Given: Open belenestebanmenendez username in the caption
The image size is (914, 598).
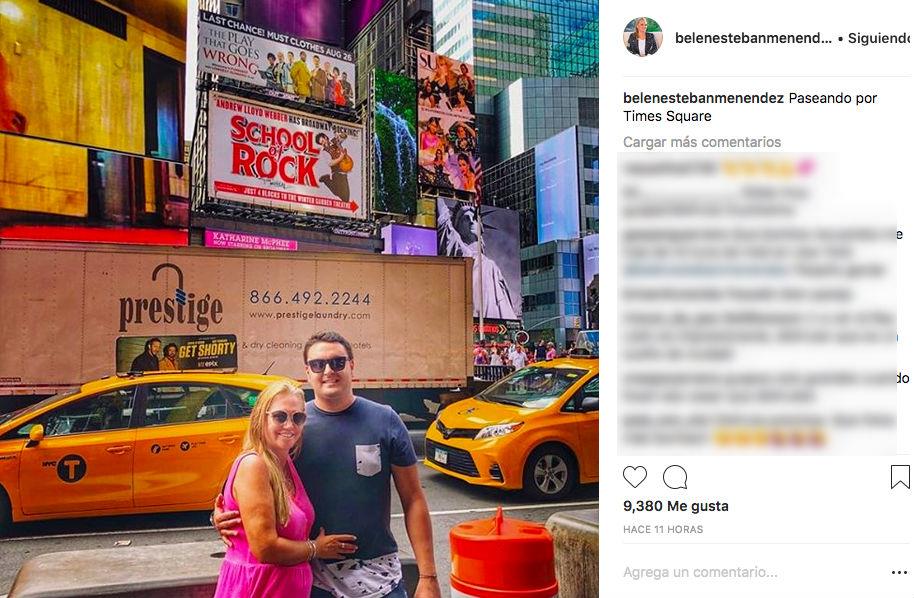Looking at the screenshot, I should [x=703, y=98].
